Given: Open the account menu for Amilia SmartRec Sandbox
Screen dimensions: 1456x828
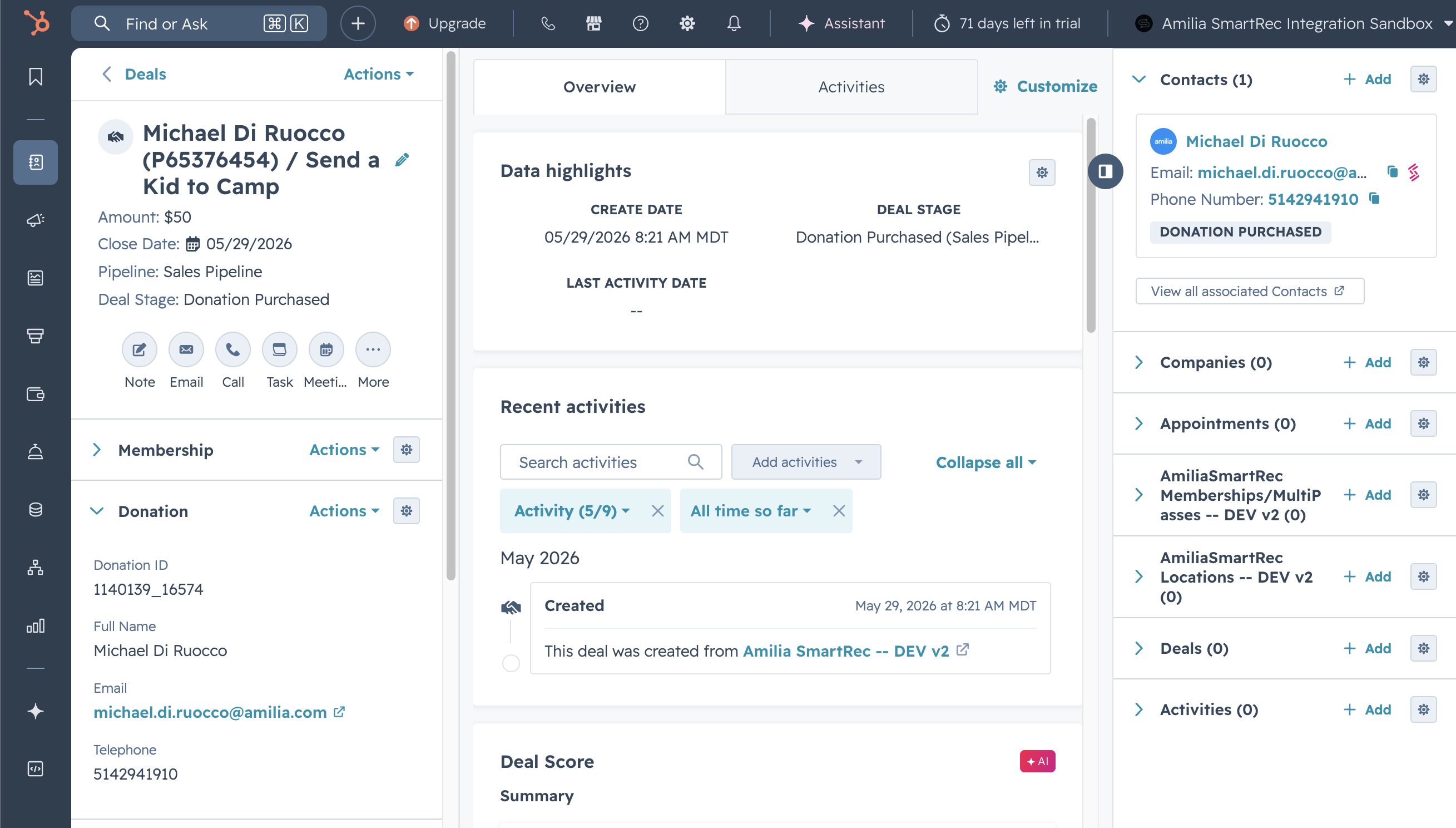Looking at the screenshot, I should [x=1294, y=23].
